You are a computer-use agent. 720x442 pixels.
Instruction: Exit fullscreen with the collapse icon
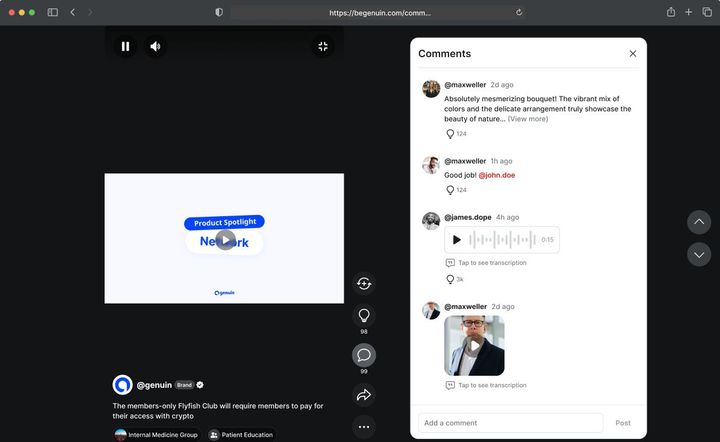(x=323, y=46)
